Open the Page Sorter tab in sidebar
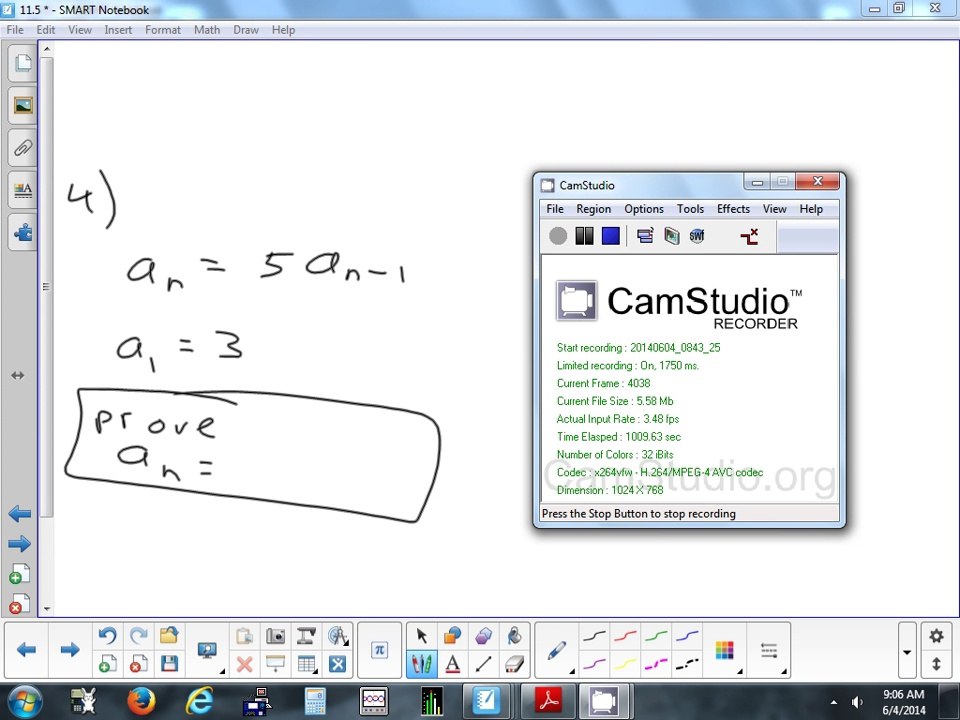960x720 pixels. pos(23,63)
